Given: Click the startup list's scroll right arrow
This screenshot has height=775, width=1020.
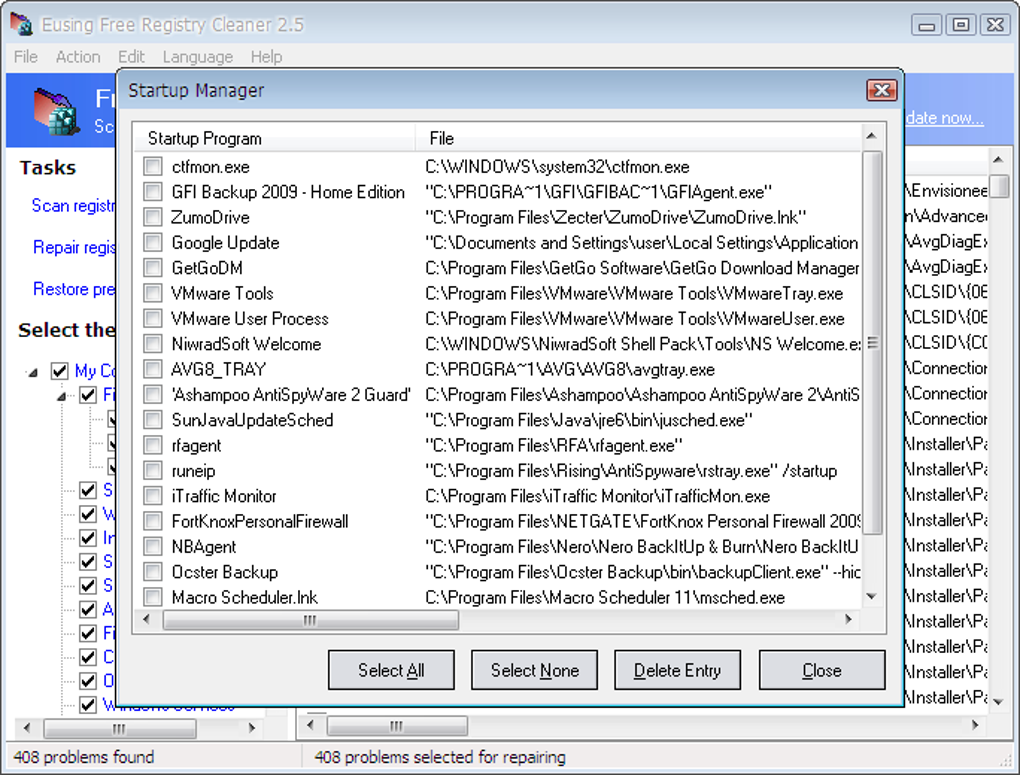Looking at the screenshot, I should [849, 620].
